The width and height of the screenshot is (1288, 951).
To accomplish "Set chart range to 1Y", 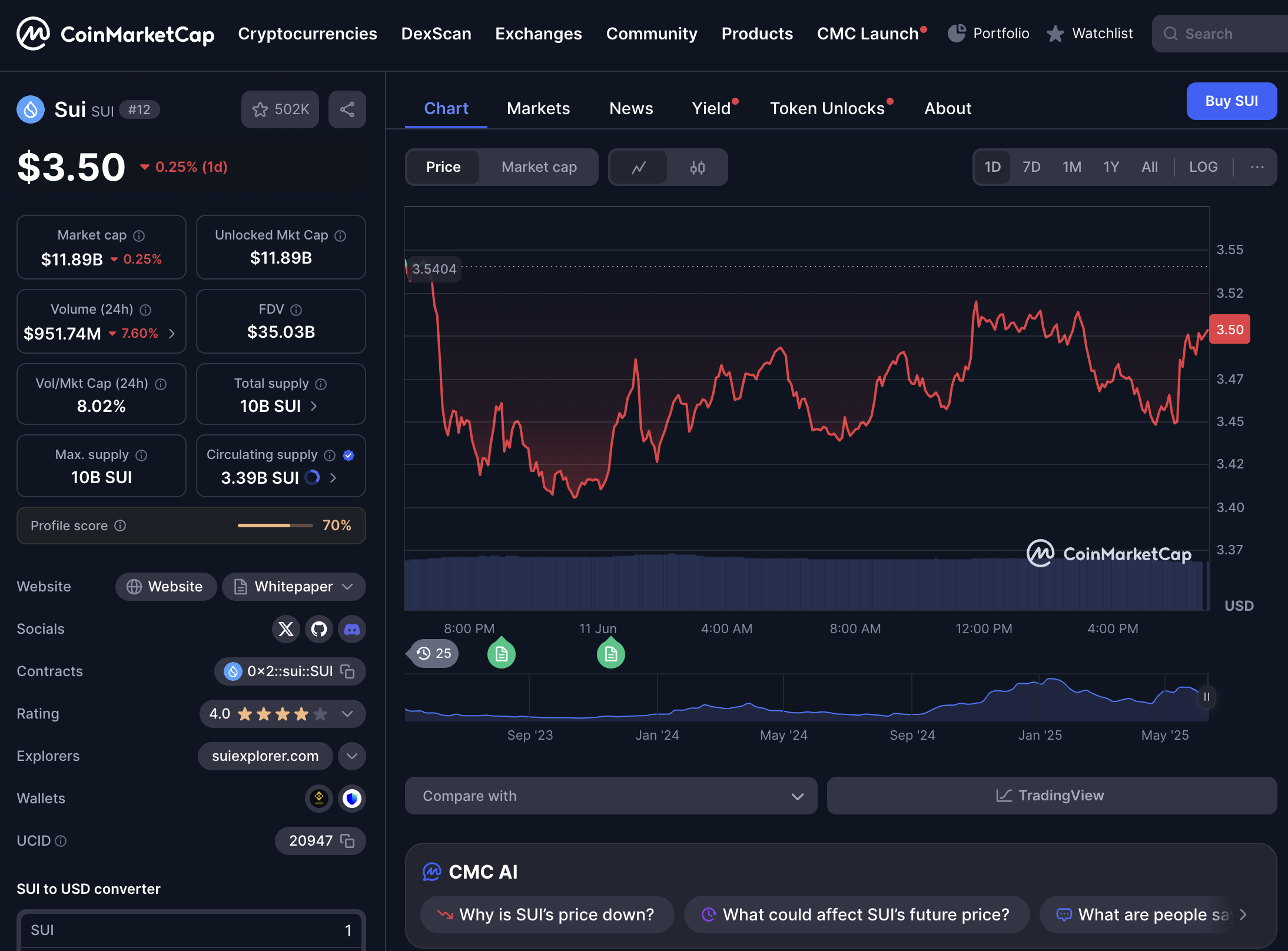I will (1111, 167).
